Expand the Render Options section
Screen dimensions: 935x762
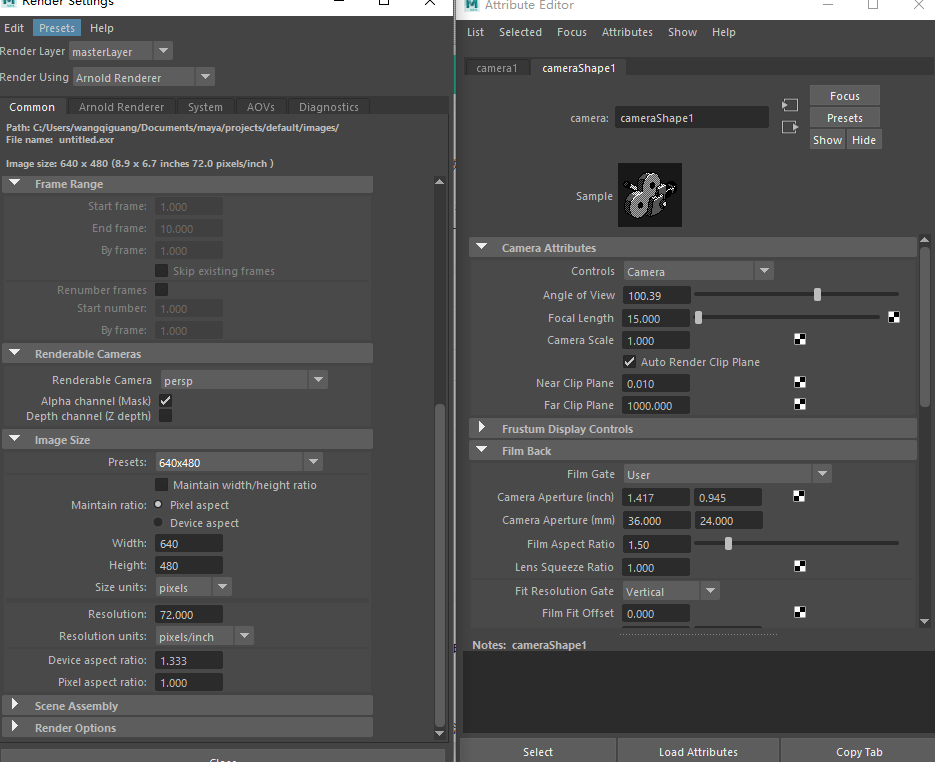(x=15, y=726)
